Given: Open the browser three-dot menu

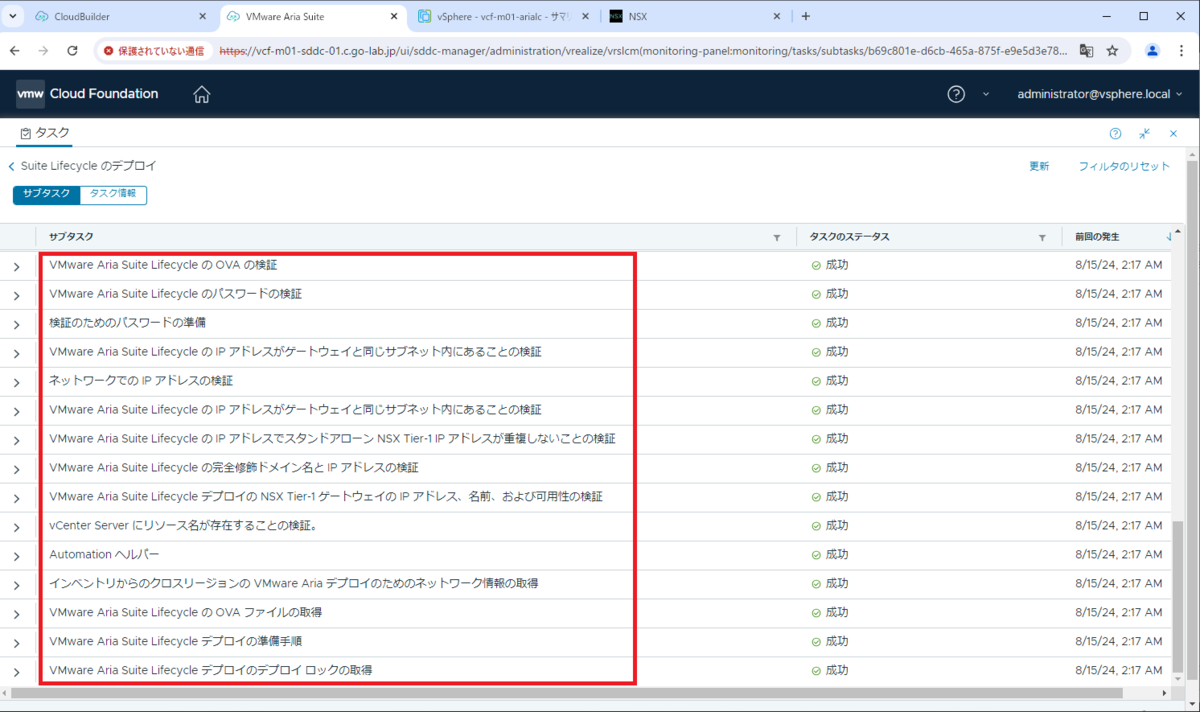Looking at the screenshot, I should tap(1182, 50).
